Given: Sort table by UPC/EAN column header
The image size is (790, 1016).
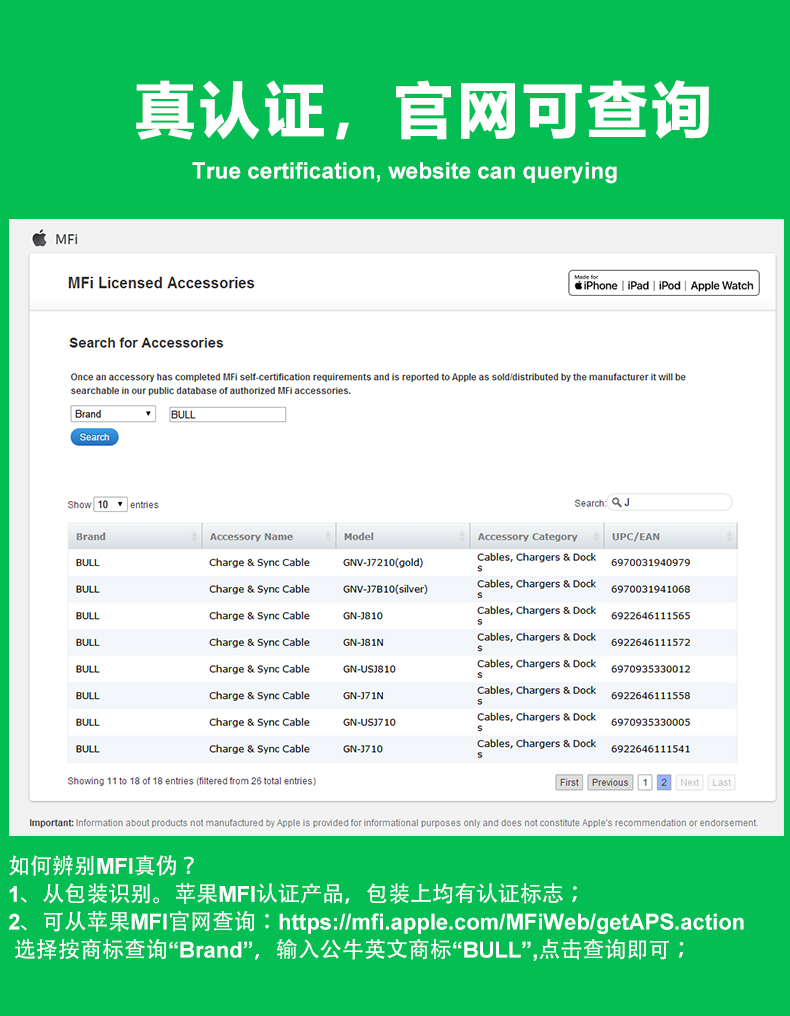Looking at the screenshot, I should tap(671, 537).
